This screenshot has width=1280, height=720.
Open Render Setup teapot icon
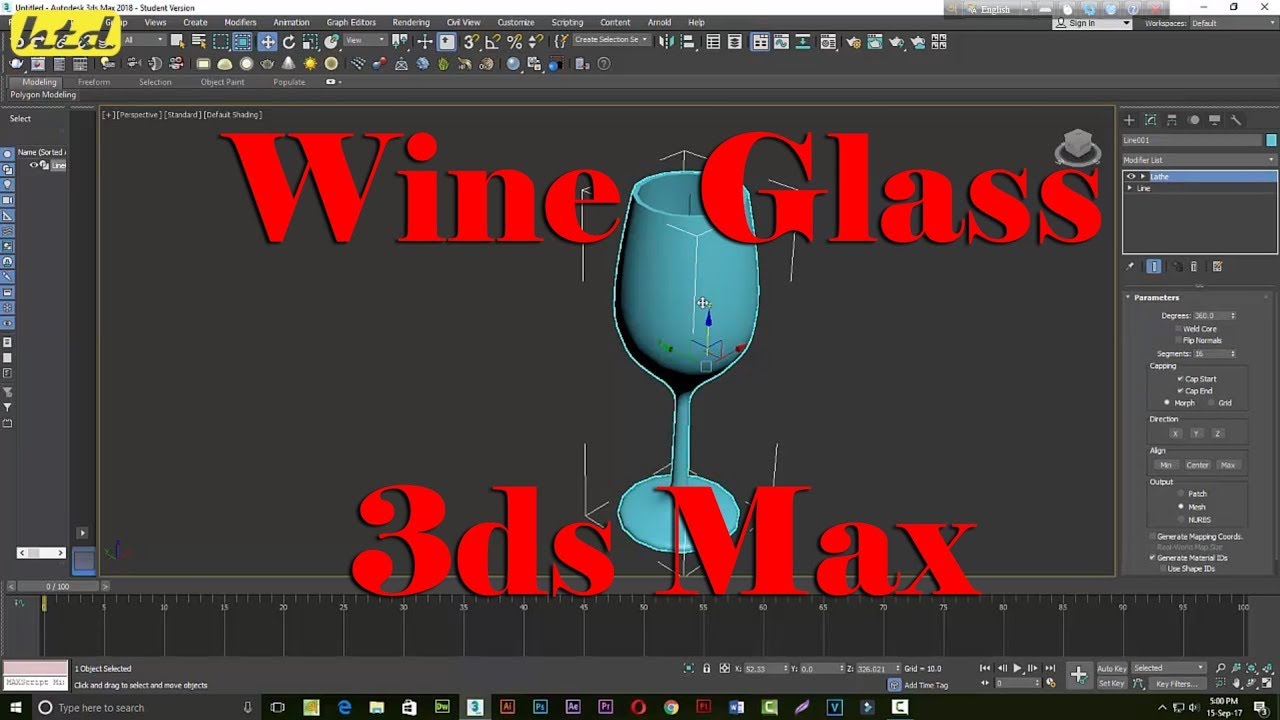pos(853,41)
